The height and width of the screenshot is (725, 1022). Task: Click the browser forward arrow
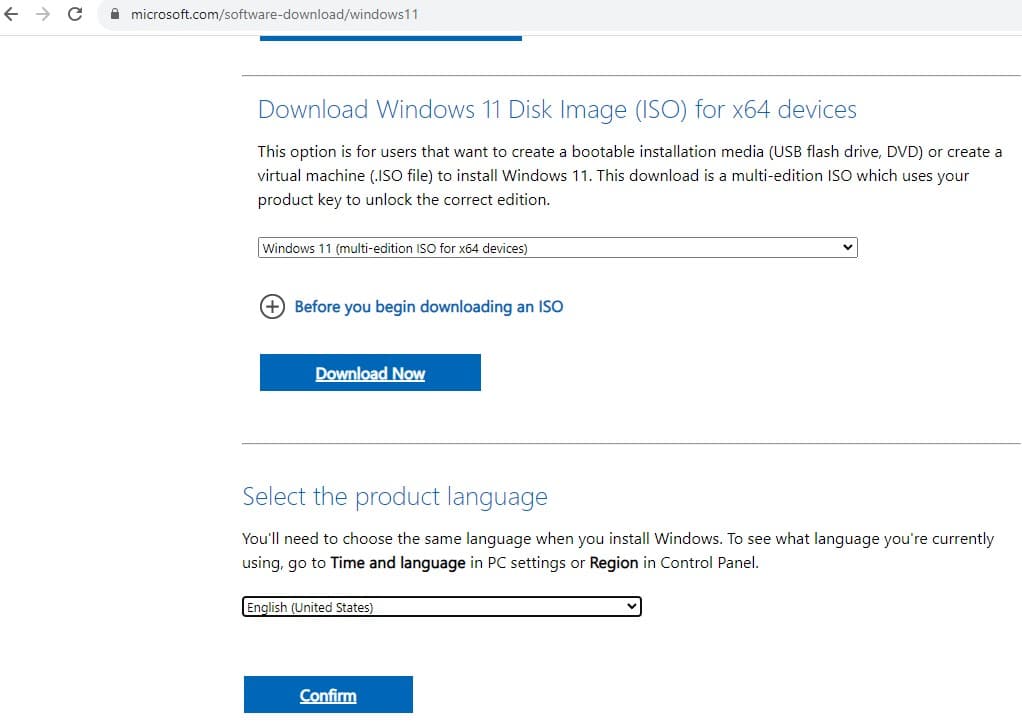click(42, 15)
